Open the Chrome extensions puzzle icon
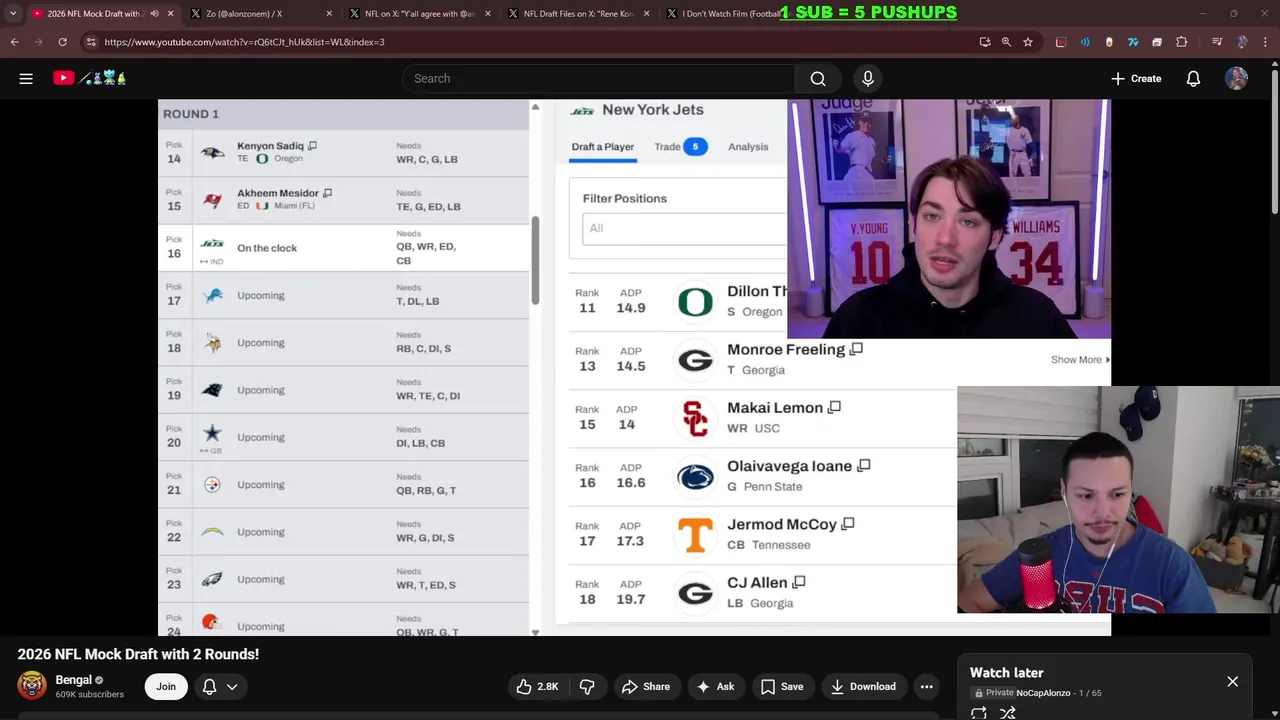The height and width of the screenshot is (720, 1280). tap(1182, 42)
